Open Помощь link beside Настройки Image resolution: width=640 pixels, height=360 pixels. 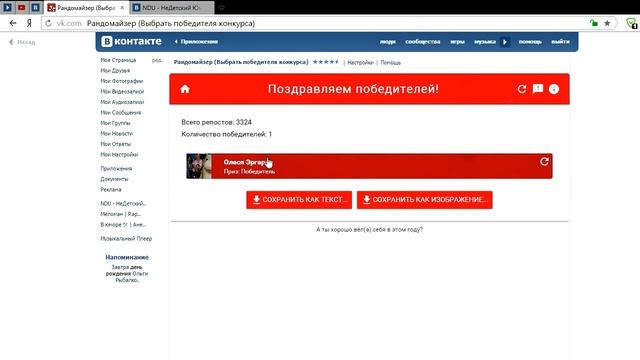click(391, 62)
